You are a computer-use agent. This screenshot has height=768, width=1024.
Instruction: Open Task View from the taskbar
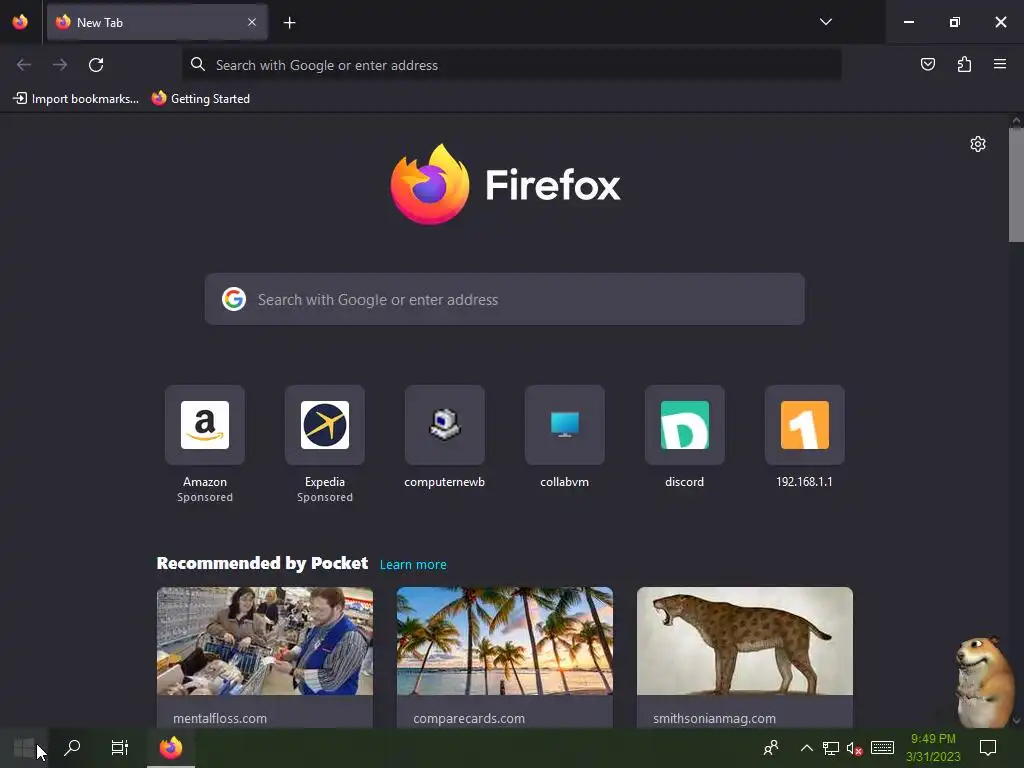(120, 748)
